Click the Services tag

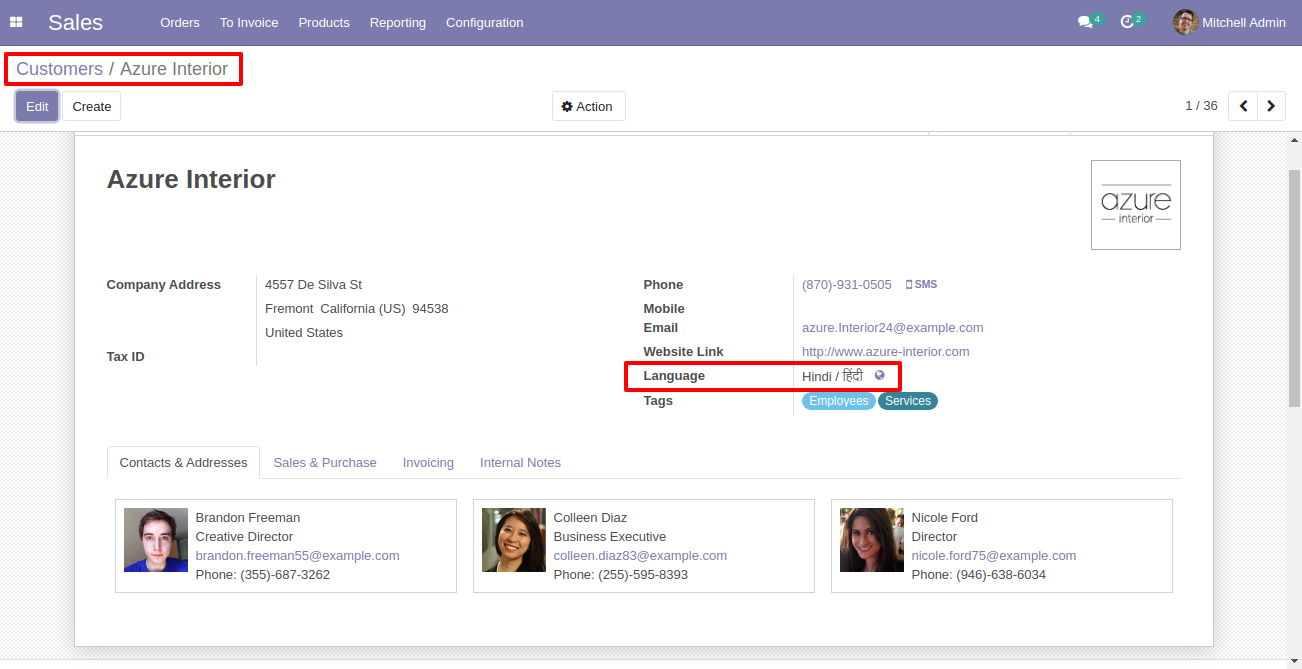coord(908,401)
